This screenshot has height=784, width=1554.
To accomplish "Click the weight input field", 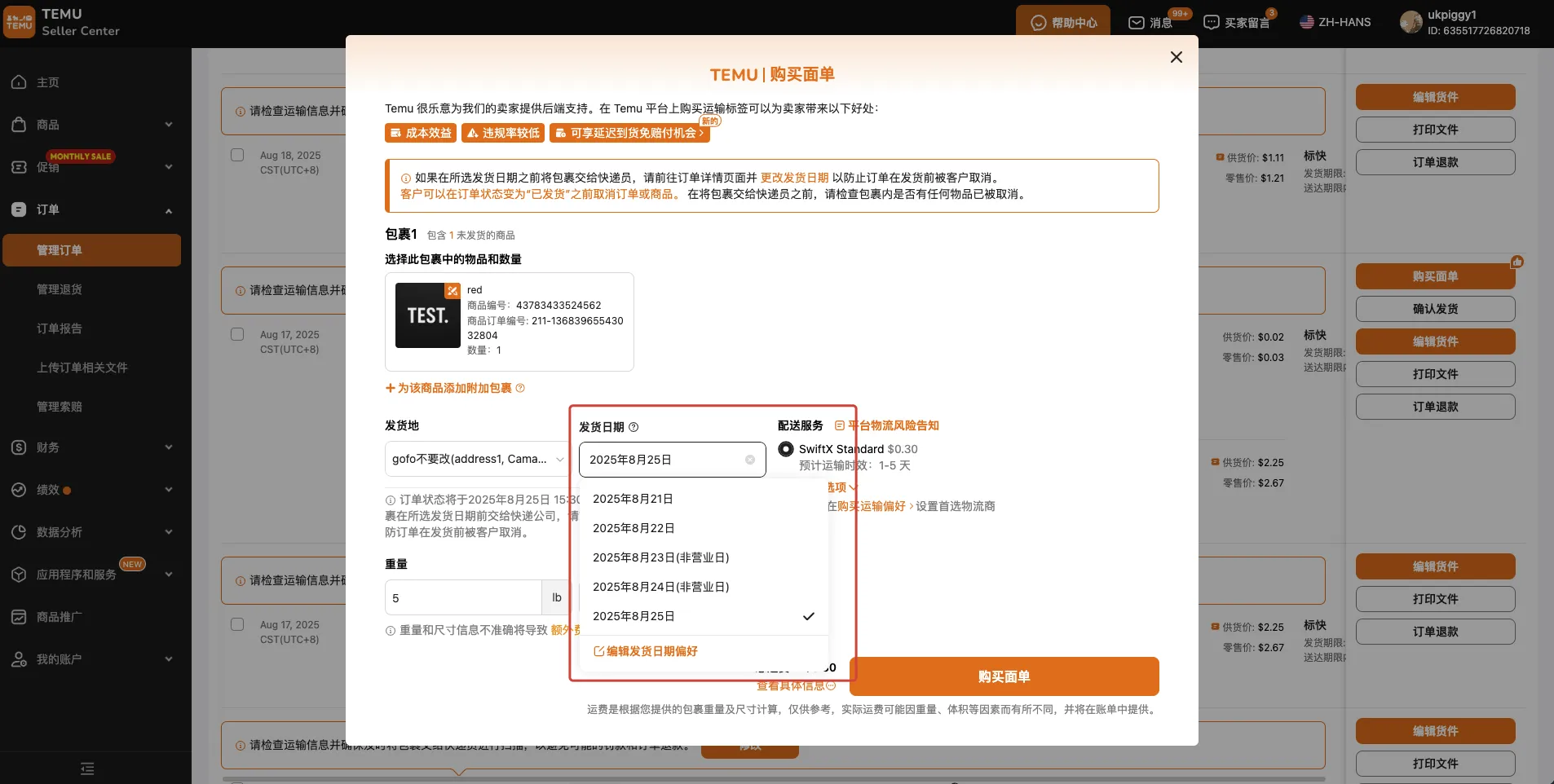I will tap(462, 598).
